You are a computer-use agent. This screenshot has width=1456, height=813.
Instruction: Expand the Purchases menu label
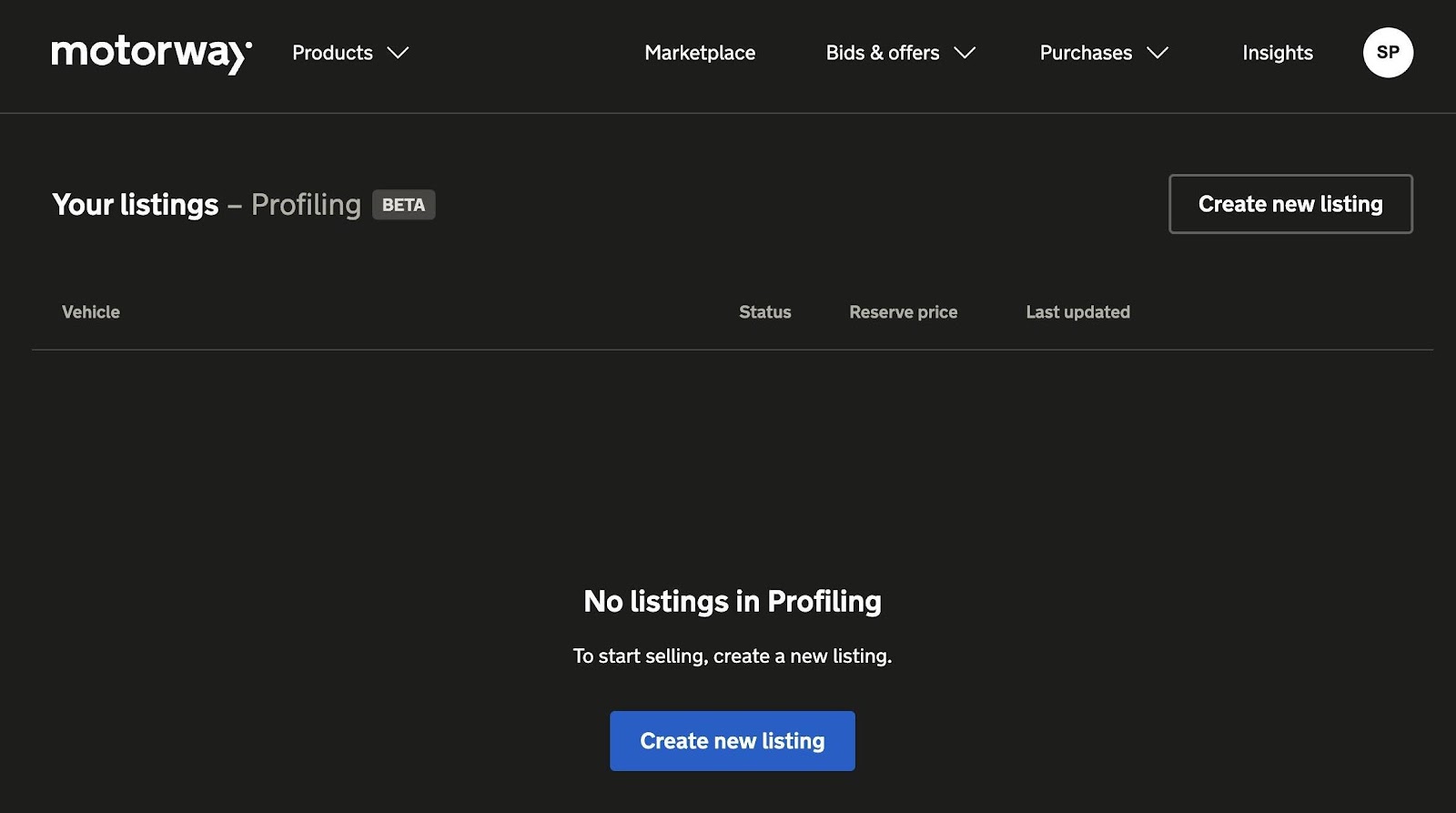(x=1086, y=53)
